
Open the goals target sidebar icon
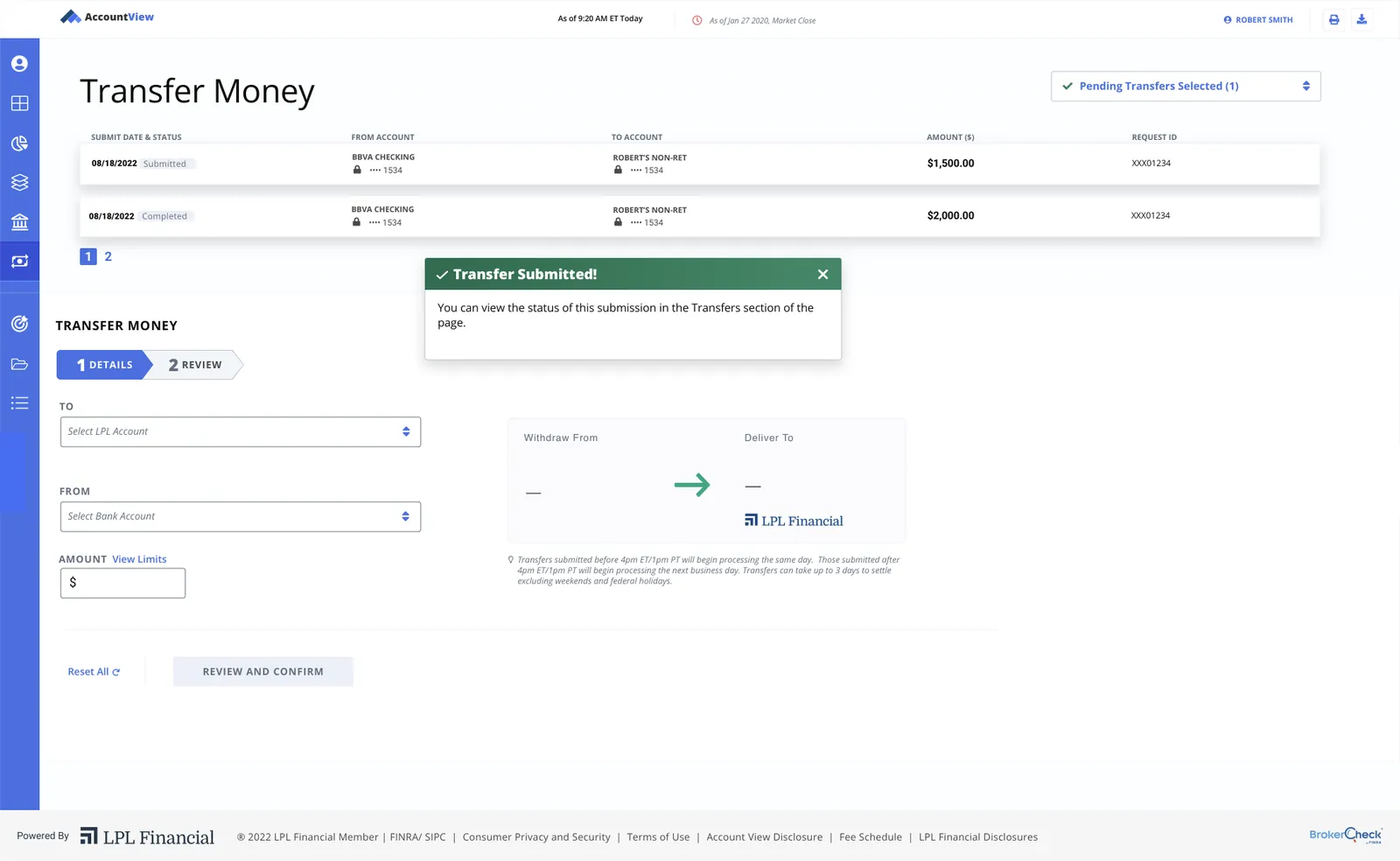[x=19, y=324]
